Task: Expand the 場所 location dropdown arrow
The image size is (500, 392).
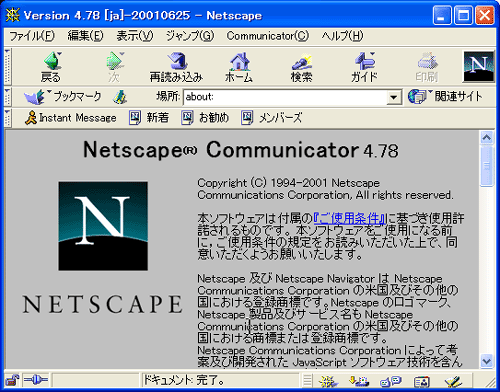Action: tap(394, 97)
